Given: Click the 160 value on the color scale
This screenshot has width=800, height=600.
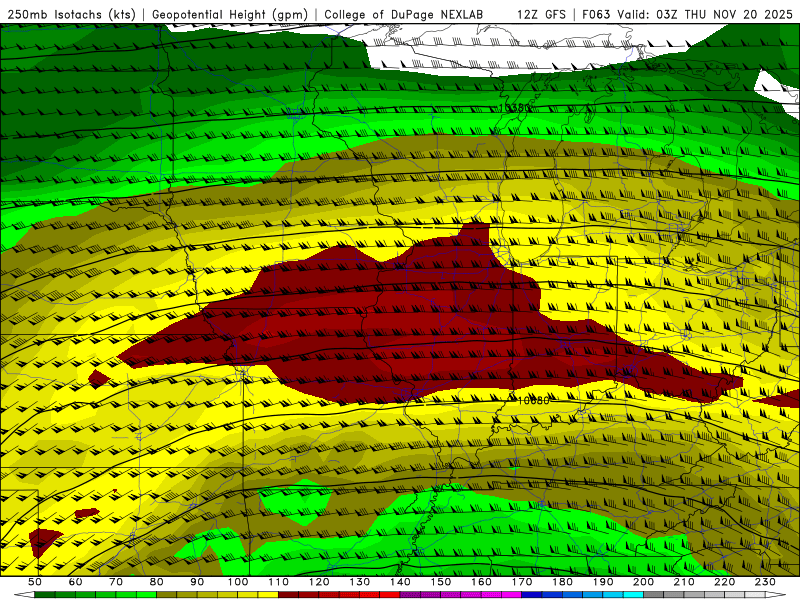Looking at the screenshot, I should coord(481,582).
